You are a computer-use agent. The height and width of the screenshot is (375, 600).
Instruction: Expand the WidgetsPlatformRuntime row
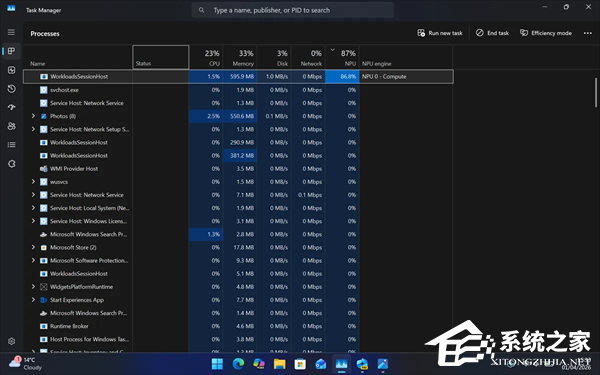click(33, 287)
